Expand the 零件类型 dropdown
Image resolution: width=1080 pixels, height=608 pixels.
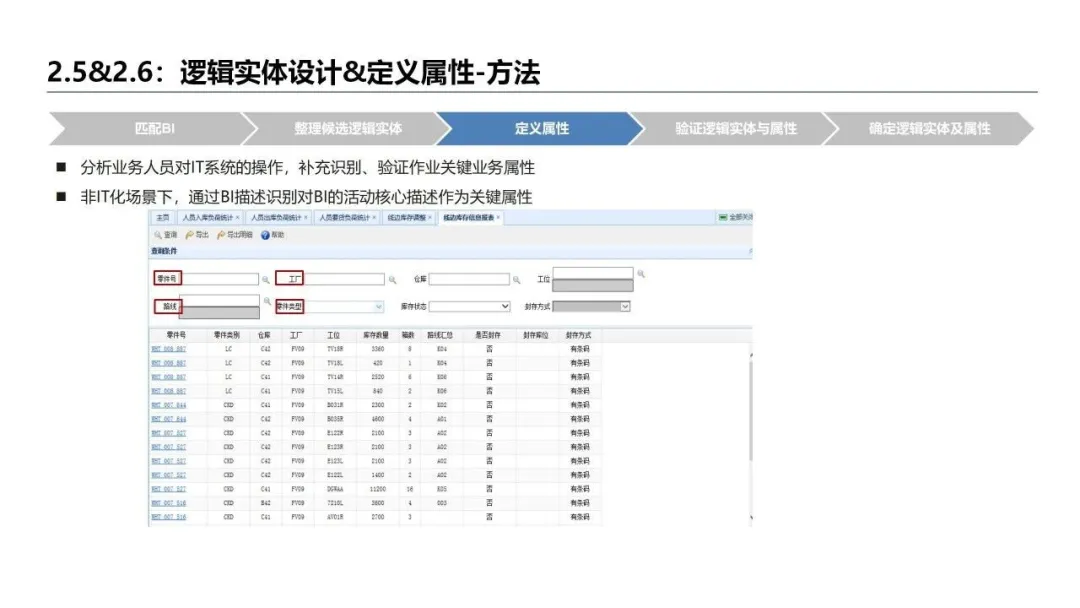379,307
